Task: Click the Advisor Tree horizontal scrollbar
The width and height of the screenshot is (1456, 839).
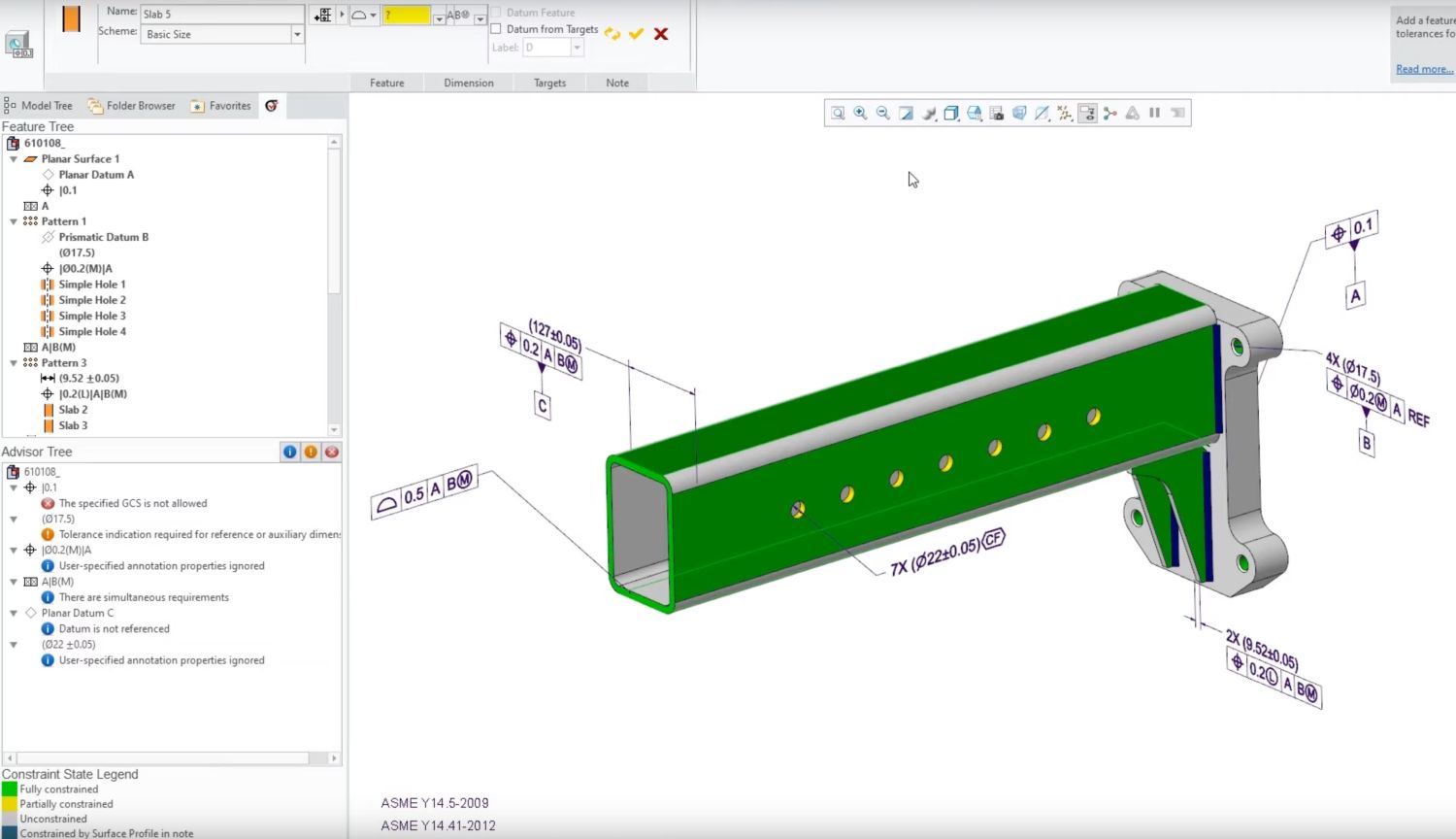Action: (x=162, y=758)
